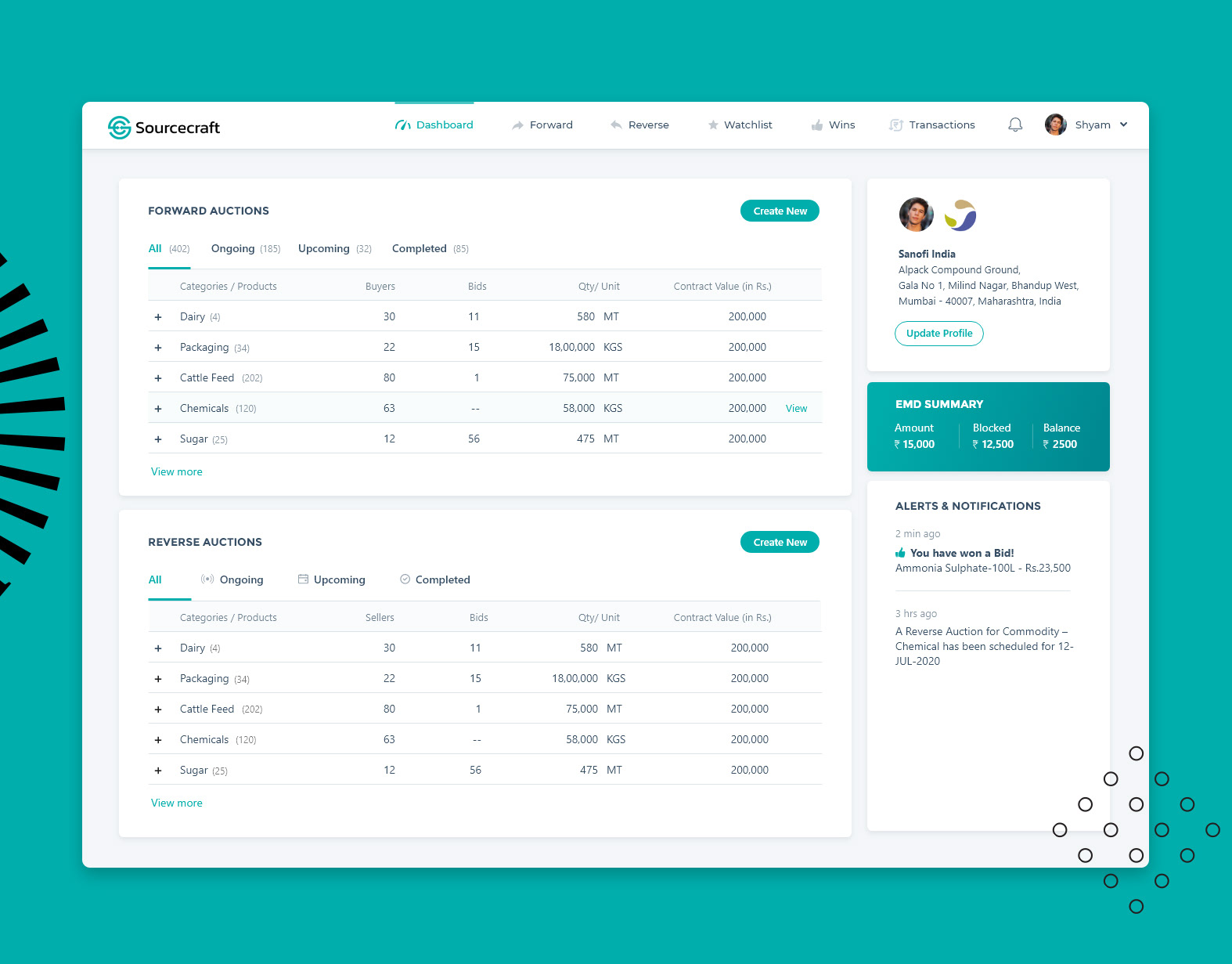Switch to the Completed reverse auctions tab

tap(435, 580)
